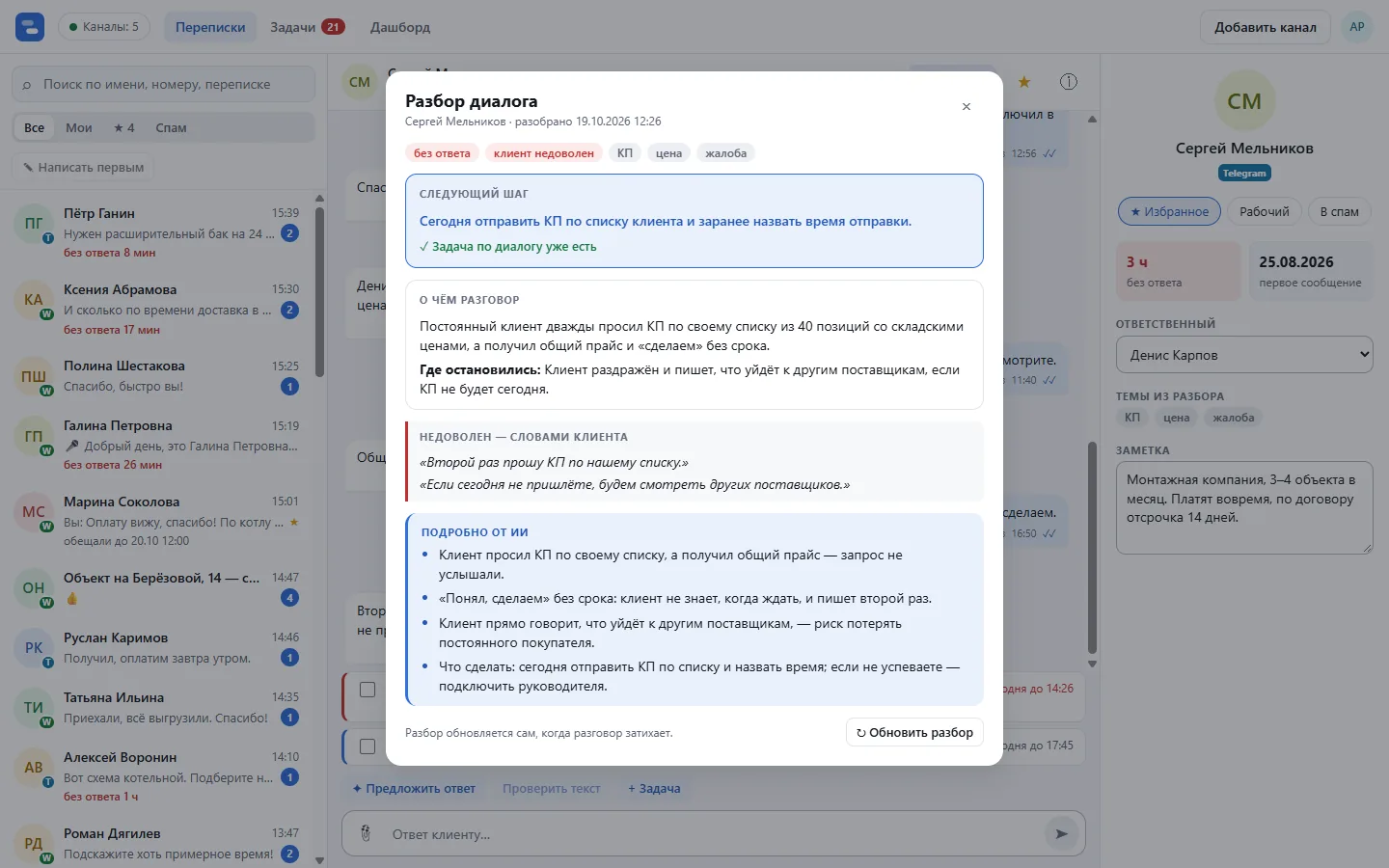Click the app logo icon in the top bar
1389x868 pixels.
pos(30,27)
